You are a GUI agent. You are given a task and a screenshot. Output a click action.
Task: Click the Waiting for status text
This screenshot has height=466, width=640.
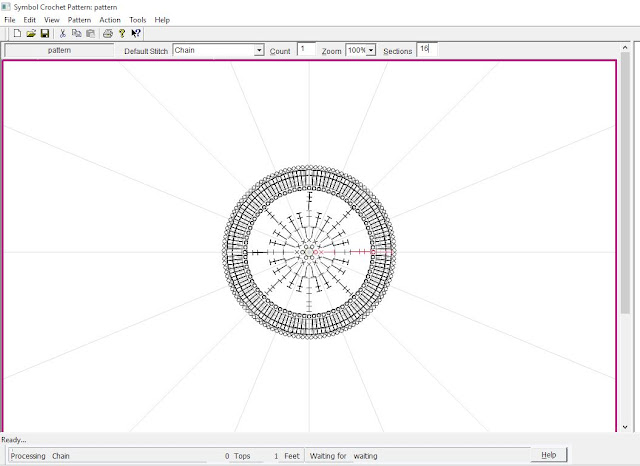[x=328, y=456]
